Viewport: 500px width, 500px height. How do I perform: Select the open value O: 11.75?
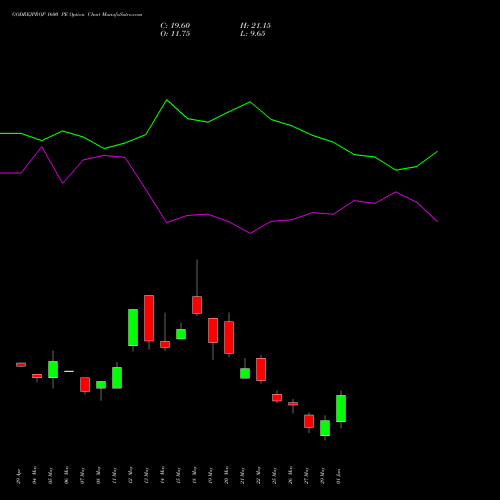pyautogui.click(x=175, y=34)
